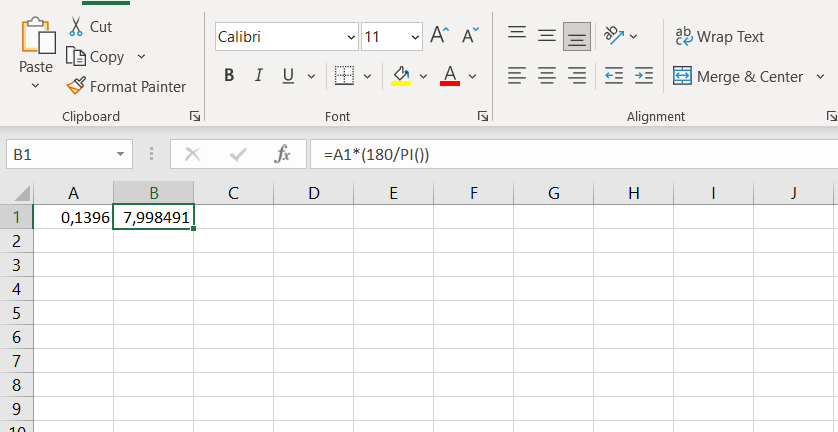The image size is (838, 432).
Task: Activate the Format Painter brush
Action: click(x=76, y=87)
